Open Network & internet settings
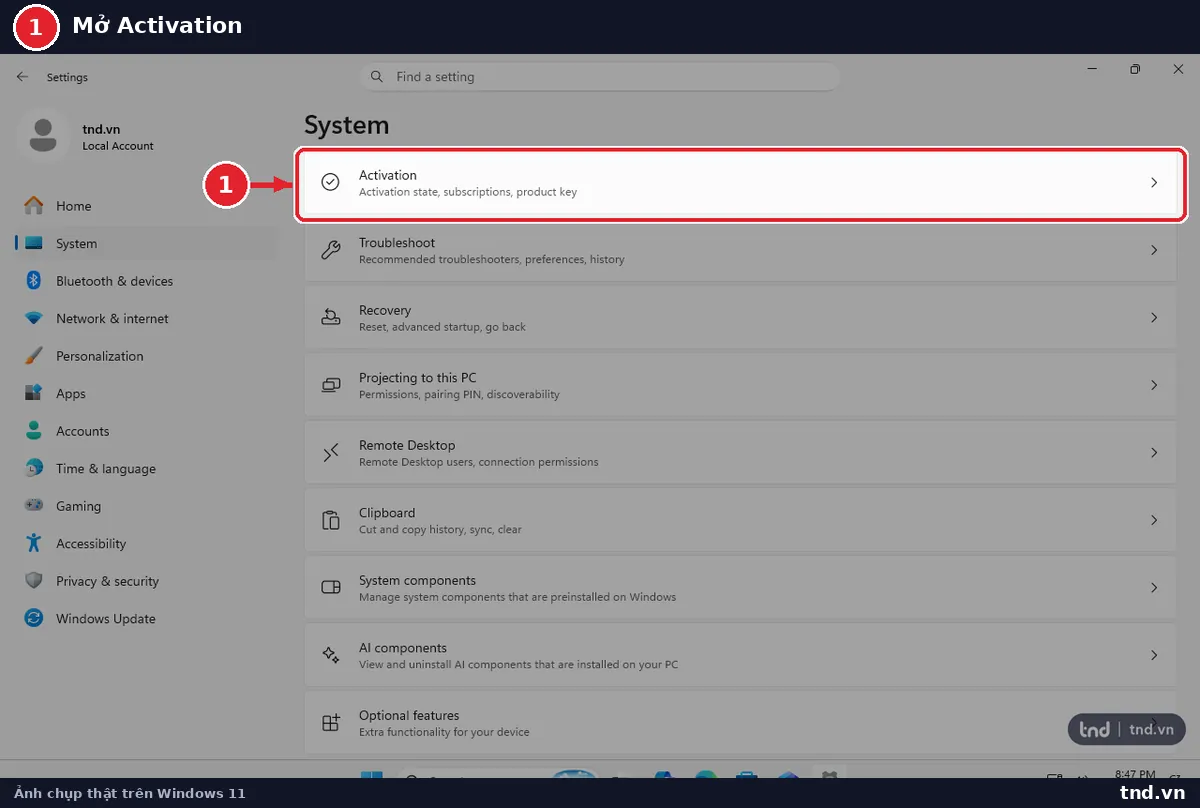The width and height of the screenshot is (1200, 808). (x=146, y=318)
